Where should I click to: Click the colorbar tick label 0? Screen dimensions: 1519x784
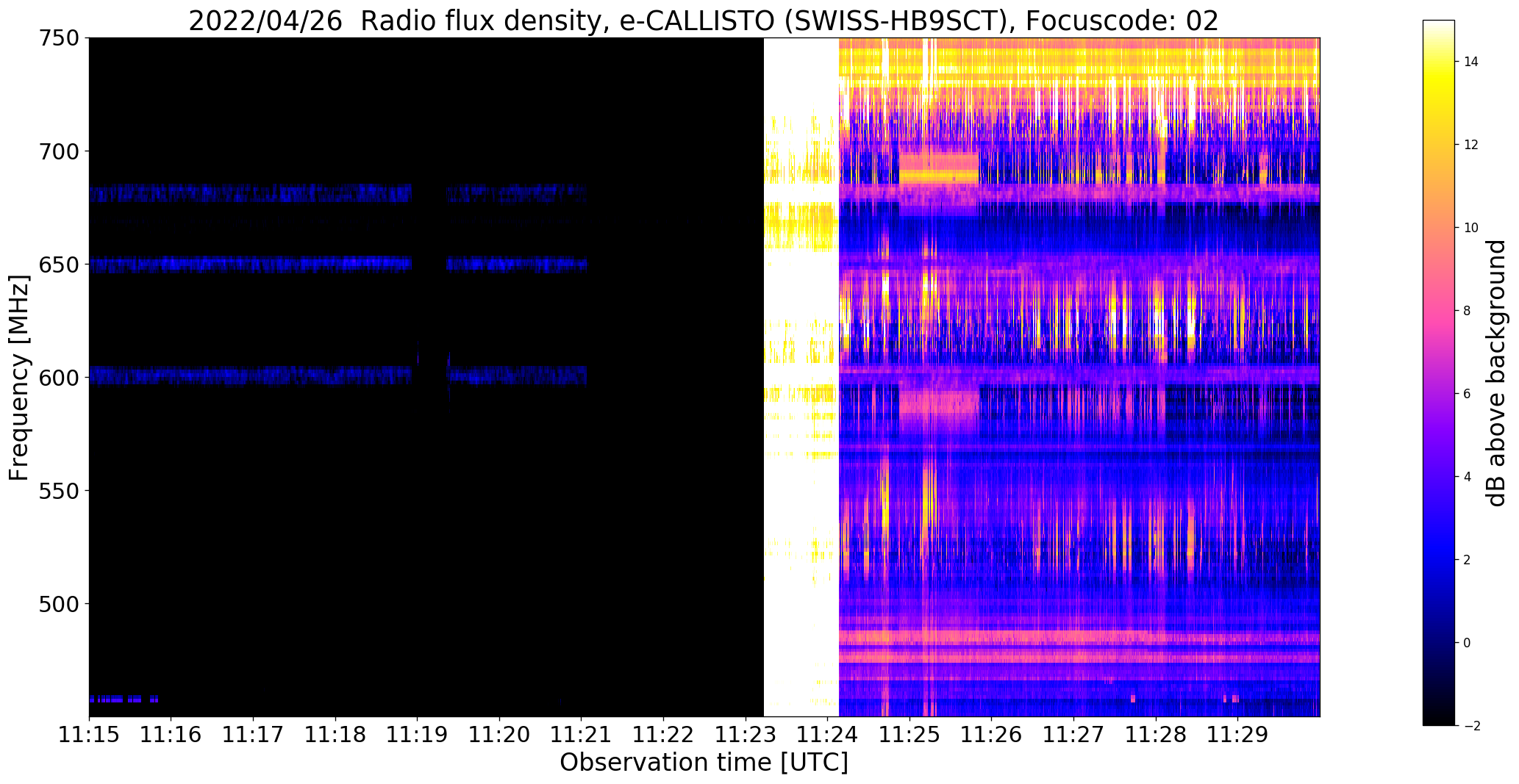coord(1468,643)
